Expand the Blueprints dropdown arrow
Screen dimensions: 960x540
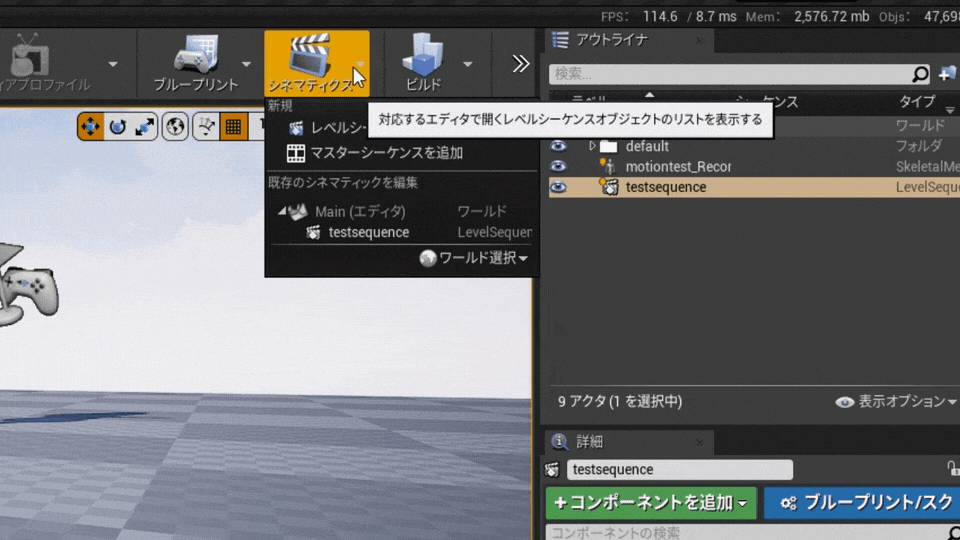[246, 64]
